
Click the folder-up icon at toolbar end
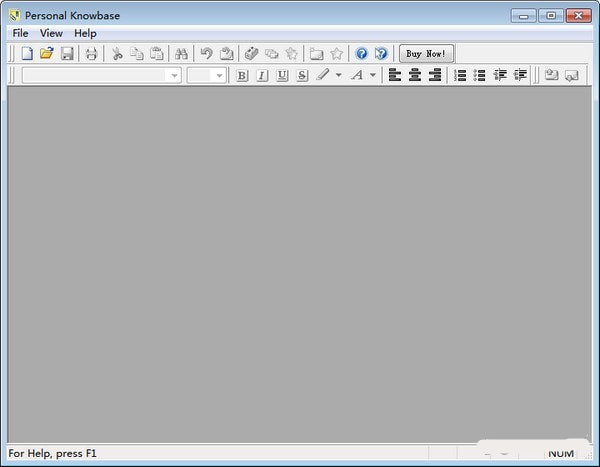551,75
